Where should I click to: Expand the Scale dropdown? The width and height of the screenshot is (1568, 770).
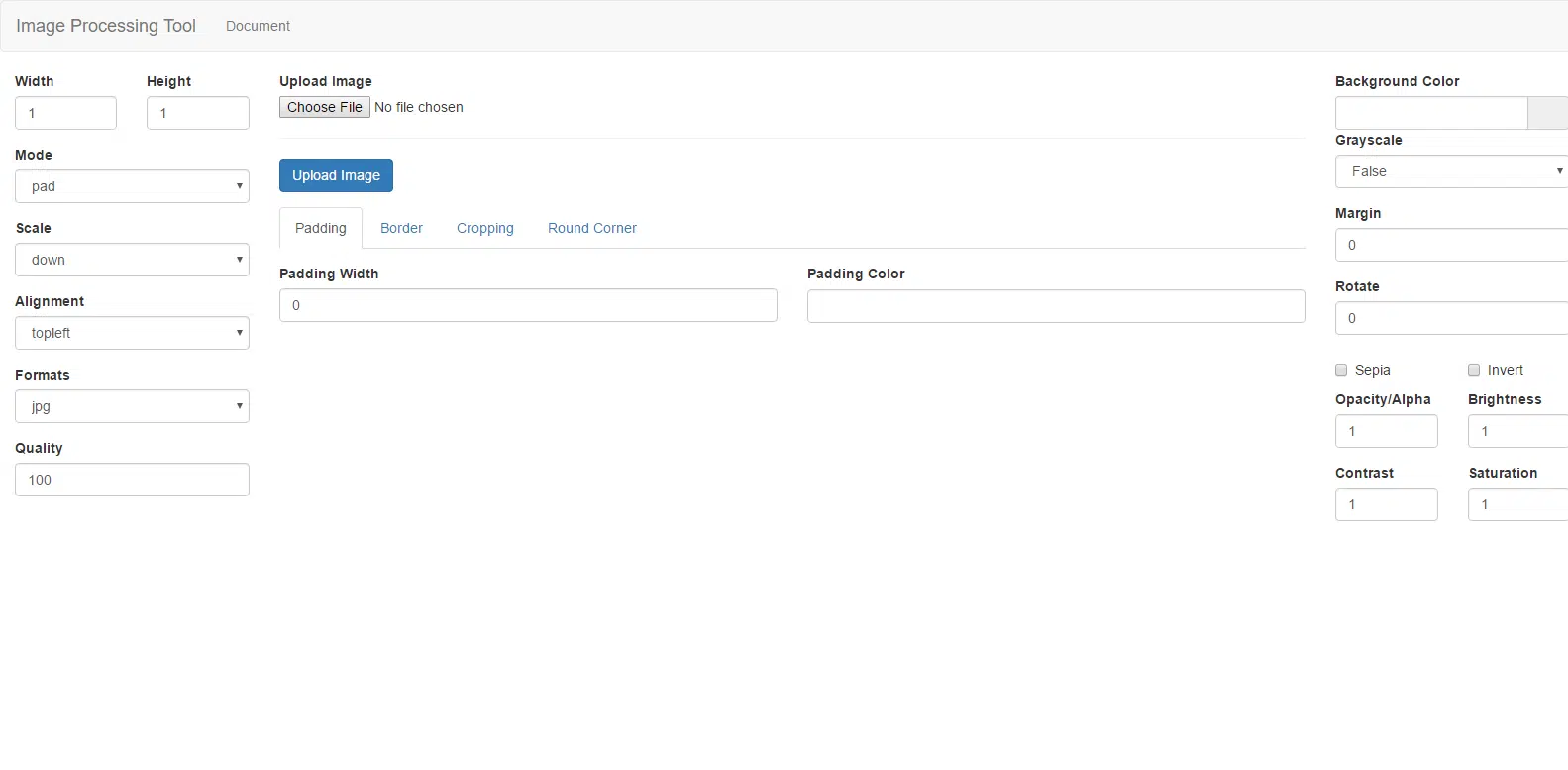coord(132,260)
